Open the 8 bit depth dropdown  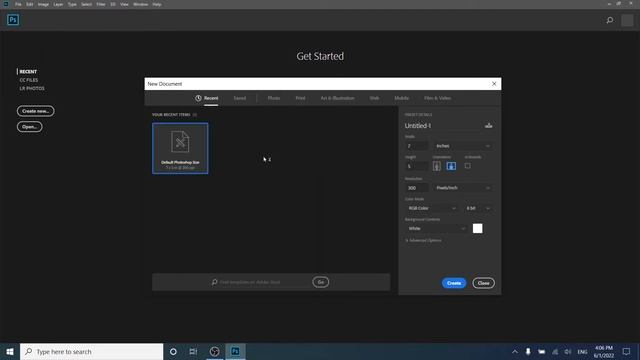point(478,208)
